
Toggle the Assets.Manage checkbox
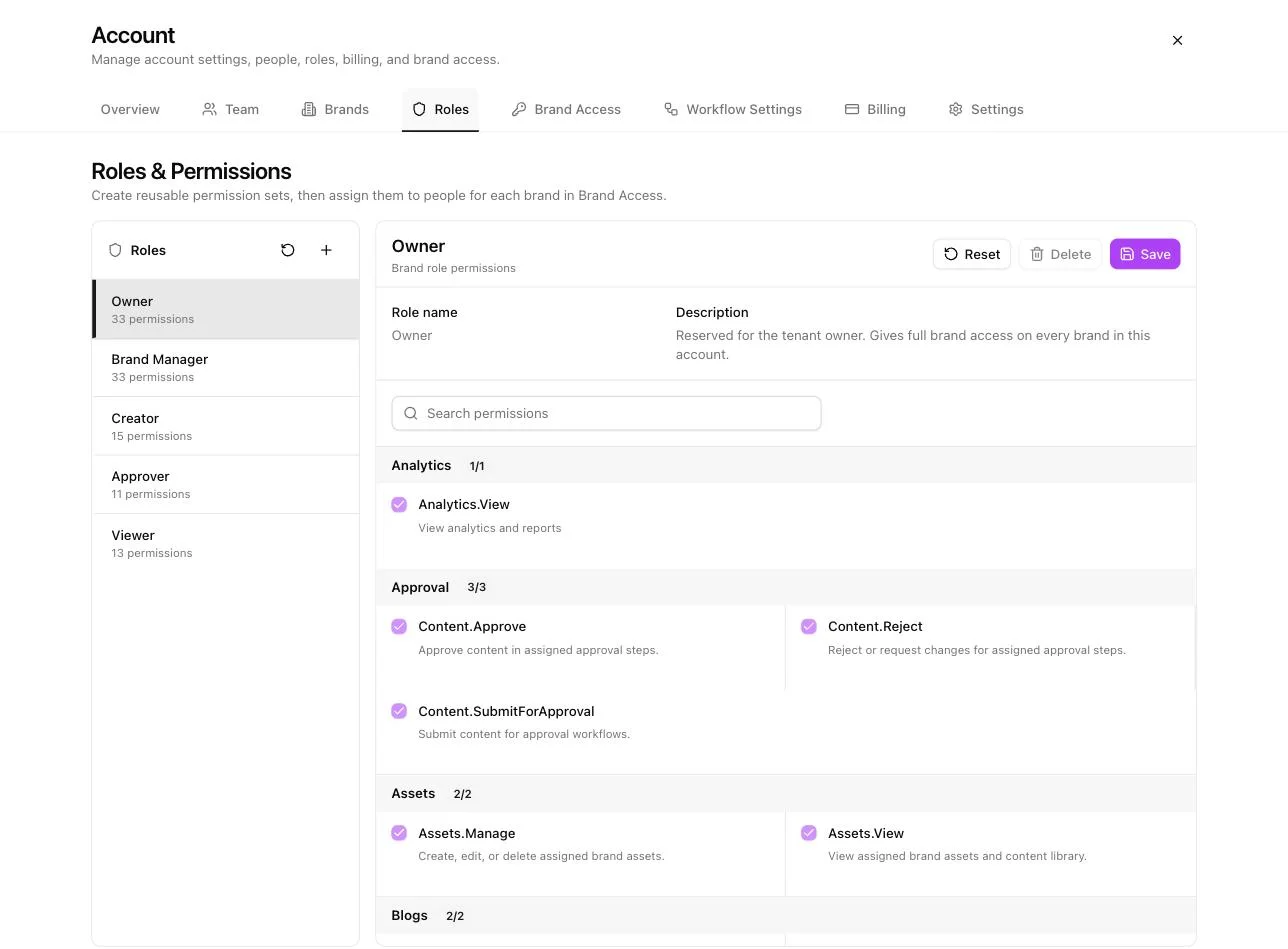point(399,833)
